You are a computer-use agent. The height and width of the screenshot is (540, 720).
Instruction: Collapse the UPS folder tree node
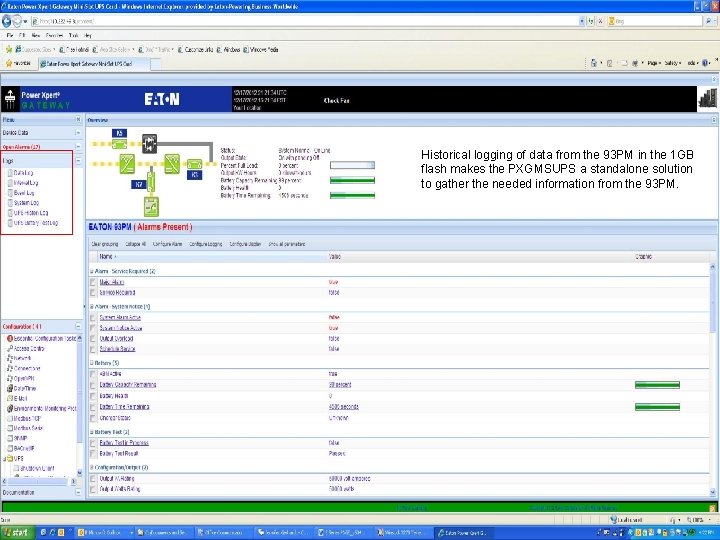[x=4, y=458]
